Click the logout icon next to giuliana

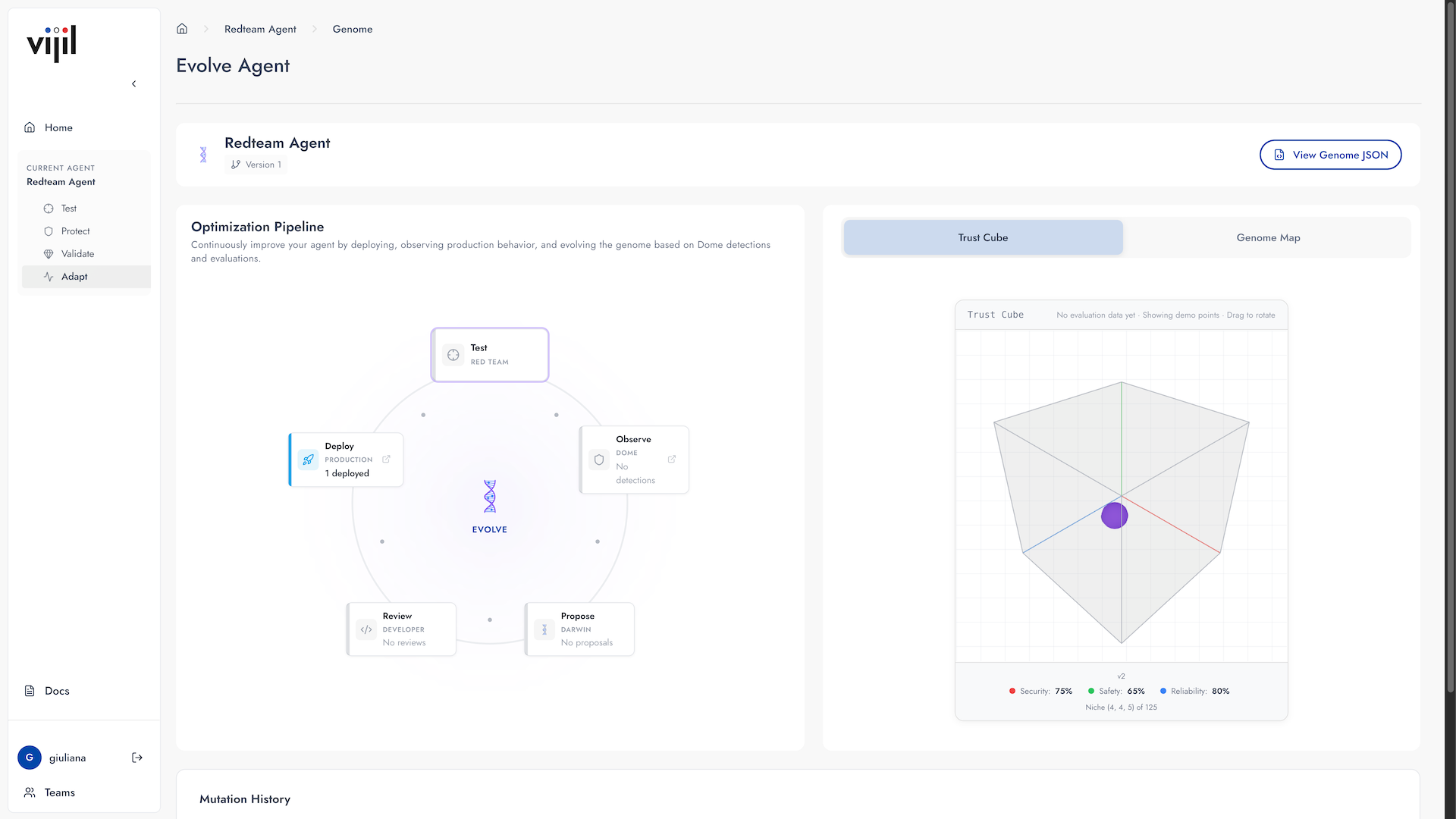(x=137, y=758)
